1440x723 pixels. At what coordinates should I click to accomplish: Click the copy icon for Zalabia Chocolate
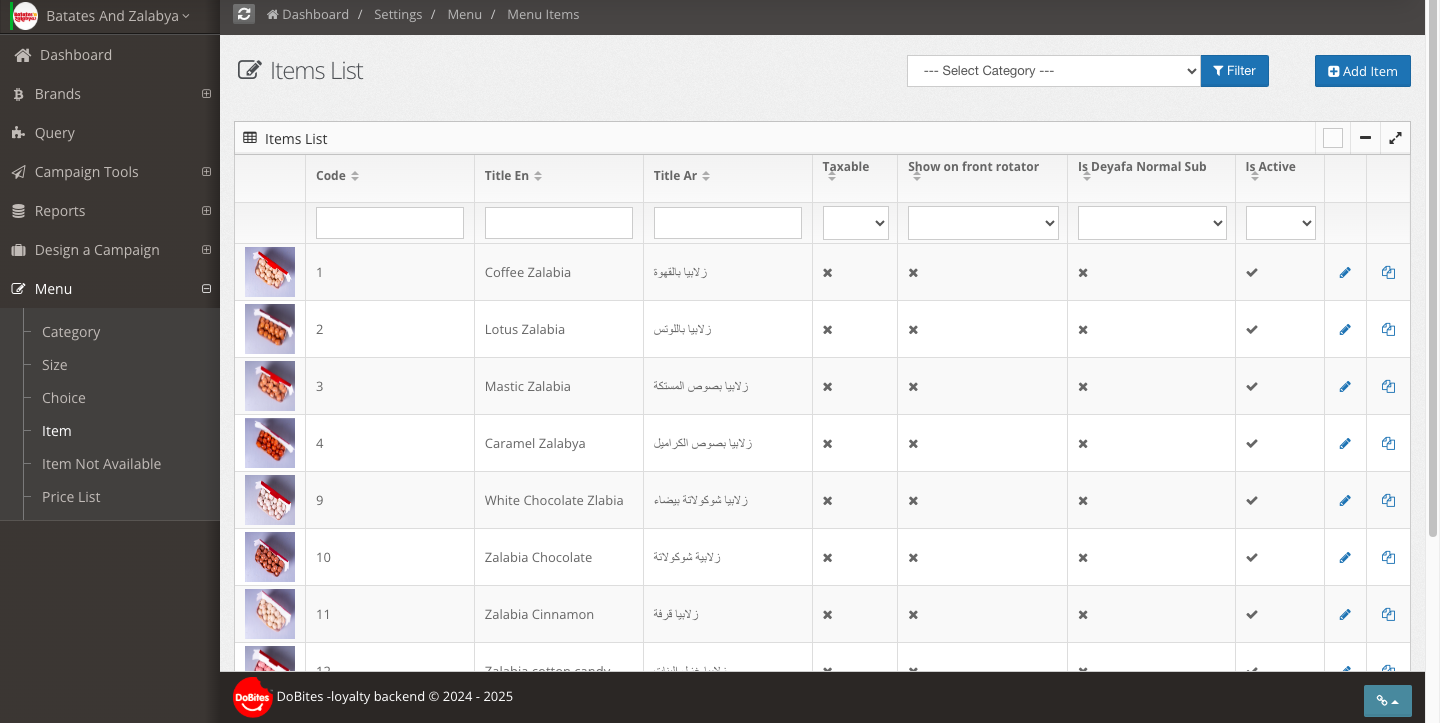(x=1388, y=557)
